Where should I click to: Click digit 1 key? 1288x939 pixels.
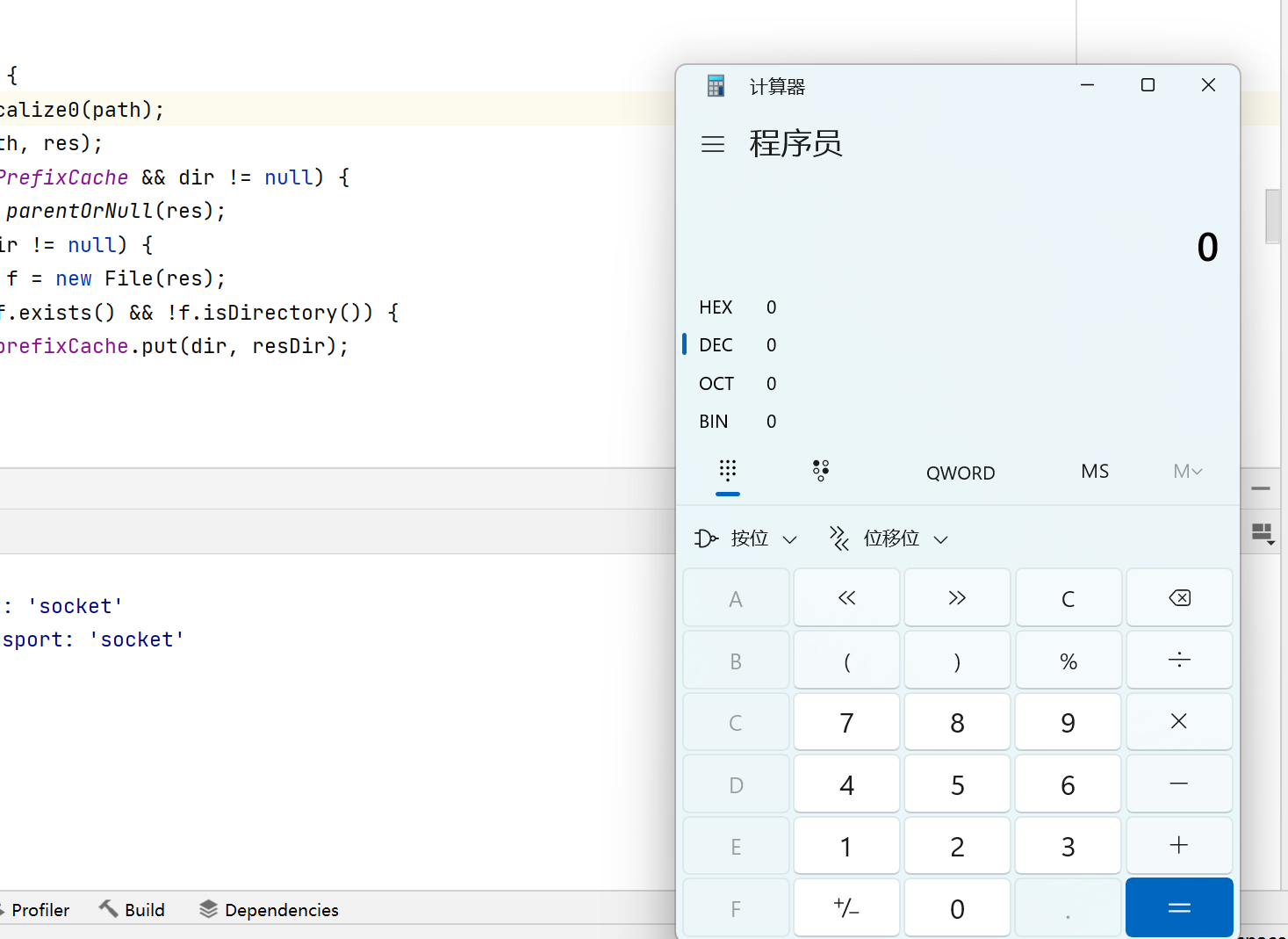click(x=846, y=846)
